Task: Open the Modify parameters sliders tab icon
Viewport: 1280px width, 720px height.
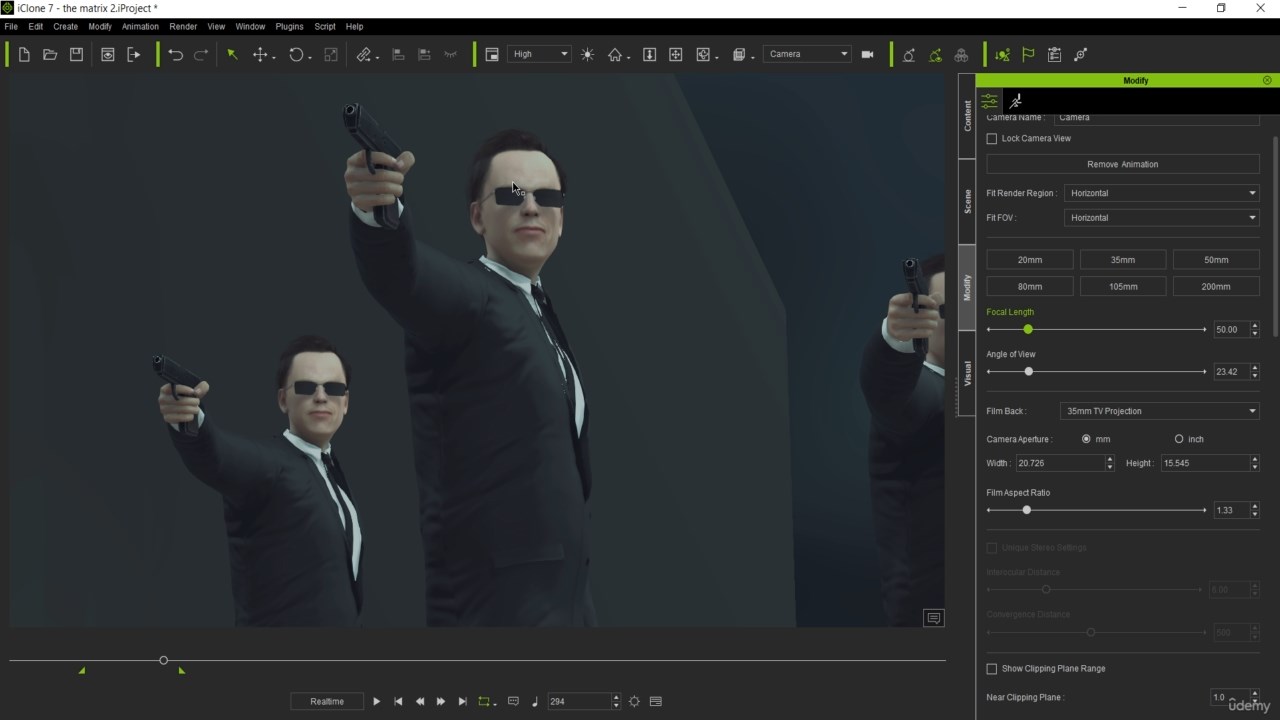Action: click(x=989, y=101)
